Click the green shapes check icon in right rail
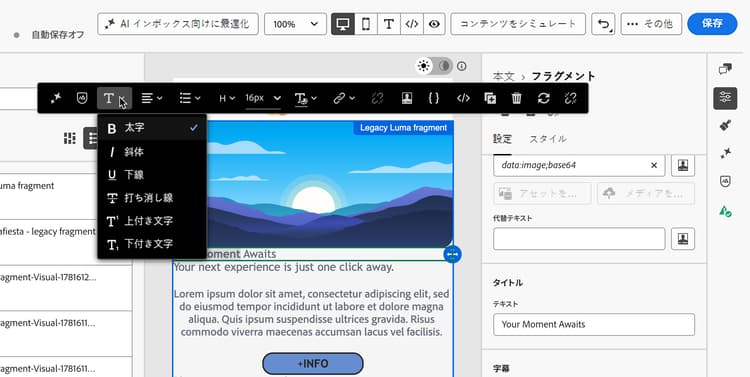Screen dimensions: 750x377 [x=725, y=211]
